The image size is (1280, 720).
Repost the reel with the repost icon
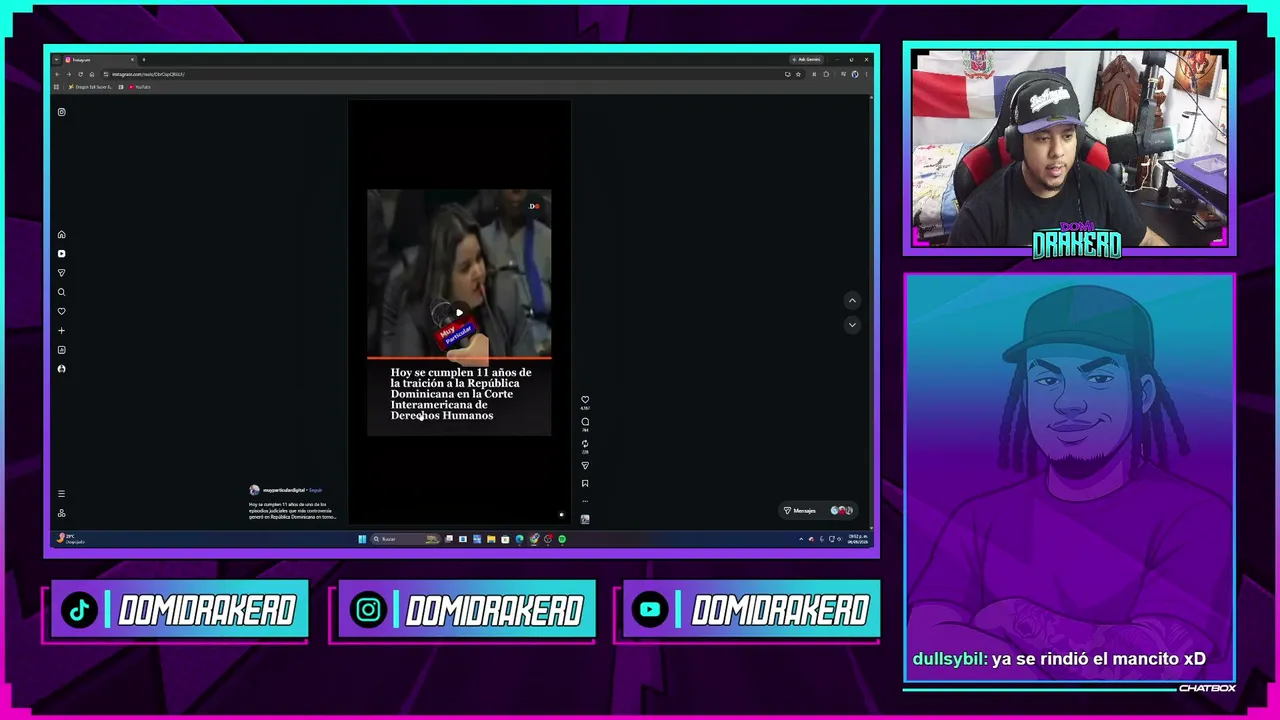click(x=585, y=444)
